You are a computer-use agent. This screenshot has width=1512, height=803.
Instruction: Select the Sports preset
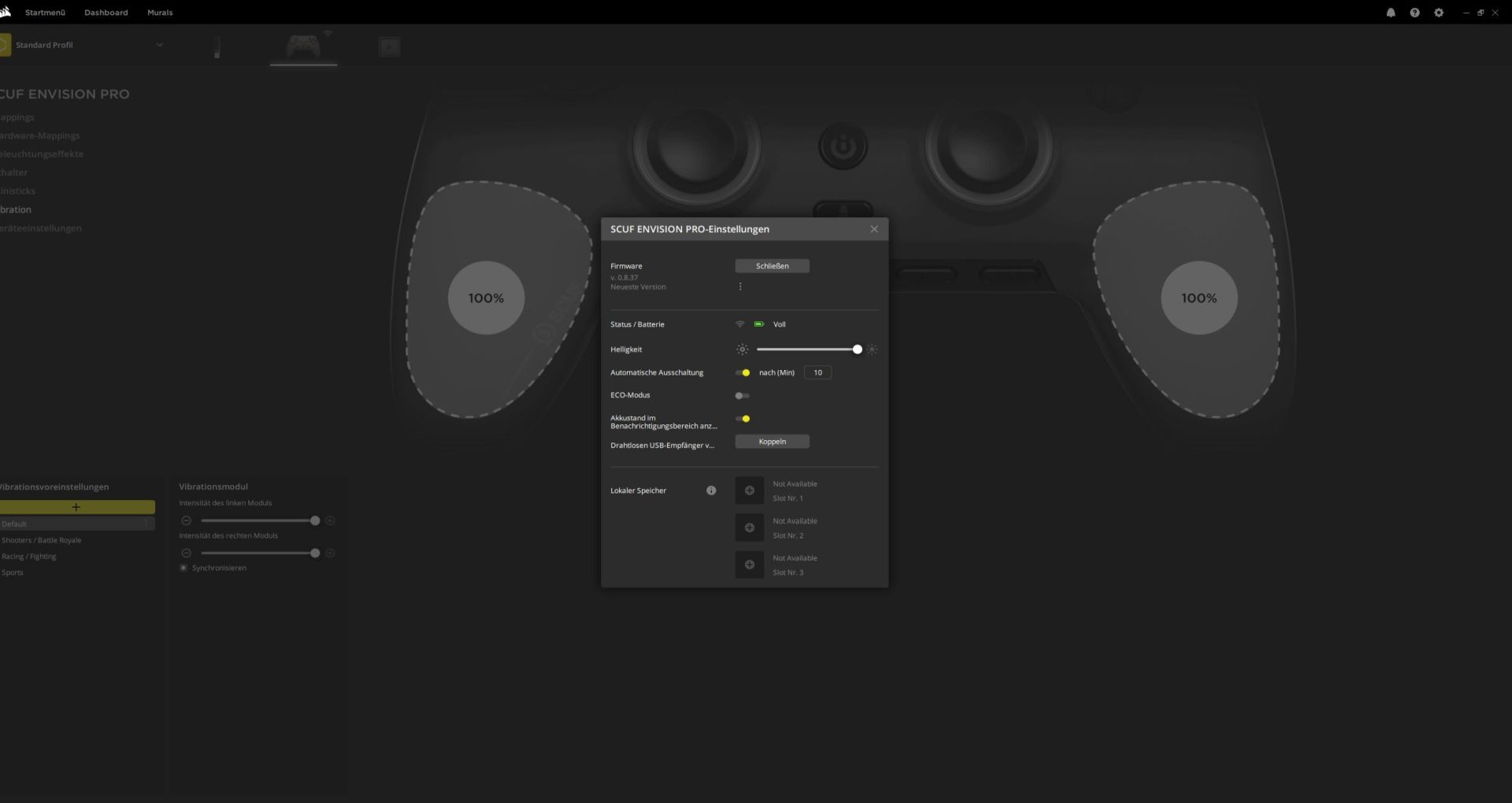click(13, 572)
